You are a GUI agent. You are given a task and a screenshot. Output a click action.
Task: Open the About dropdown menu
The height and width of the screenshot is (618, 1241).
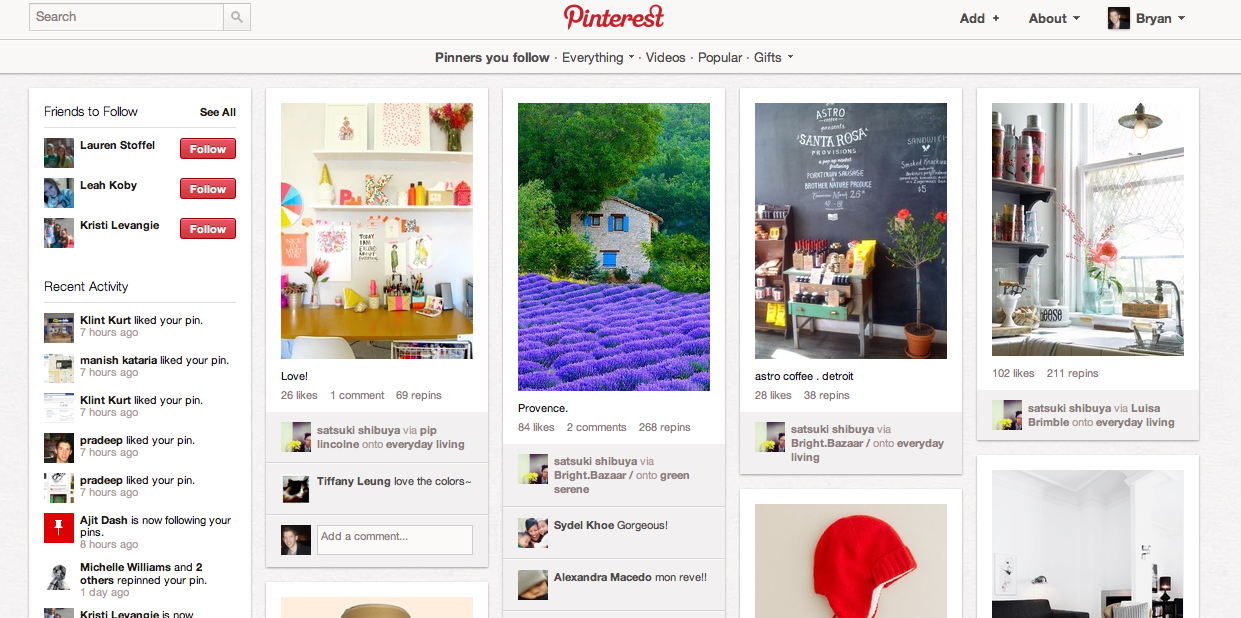1054,18
